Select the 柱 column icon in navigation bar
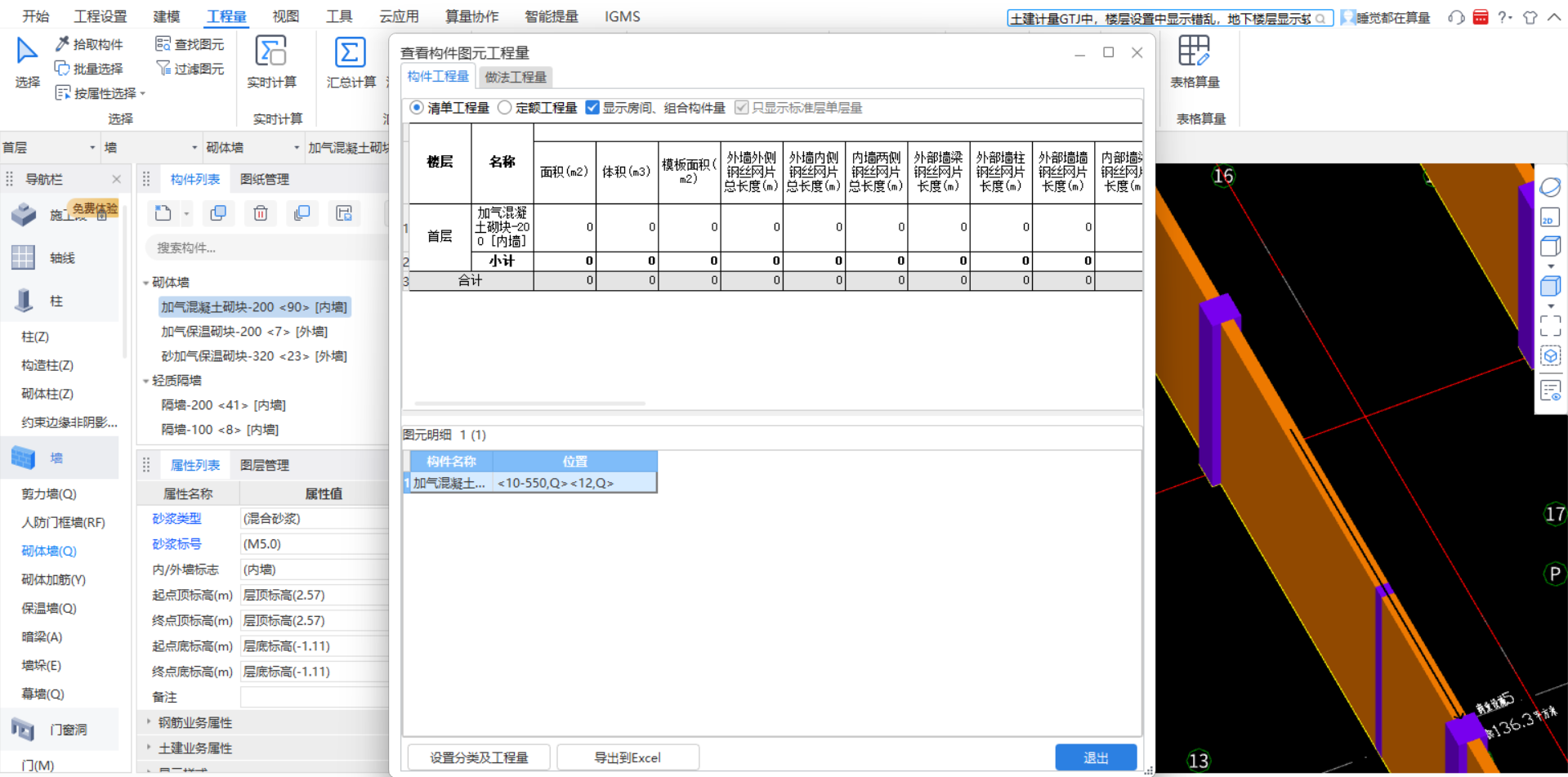The image size is (1568, 777). pos(23,301)
